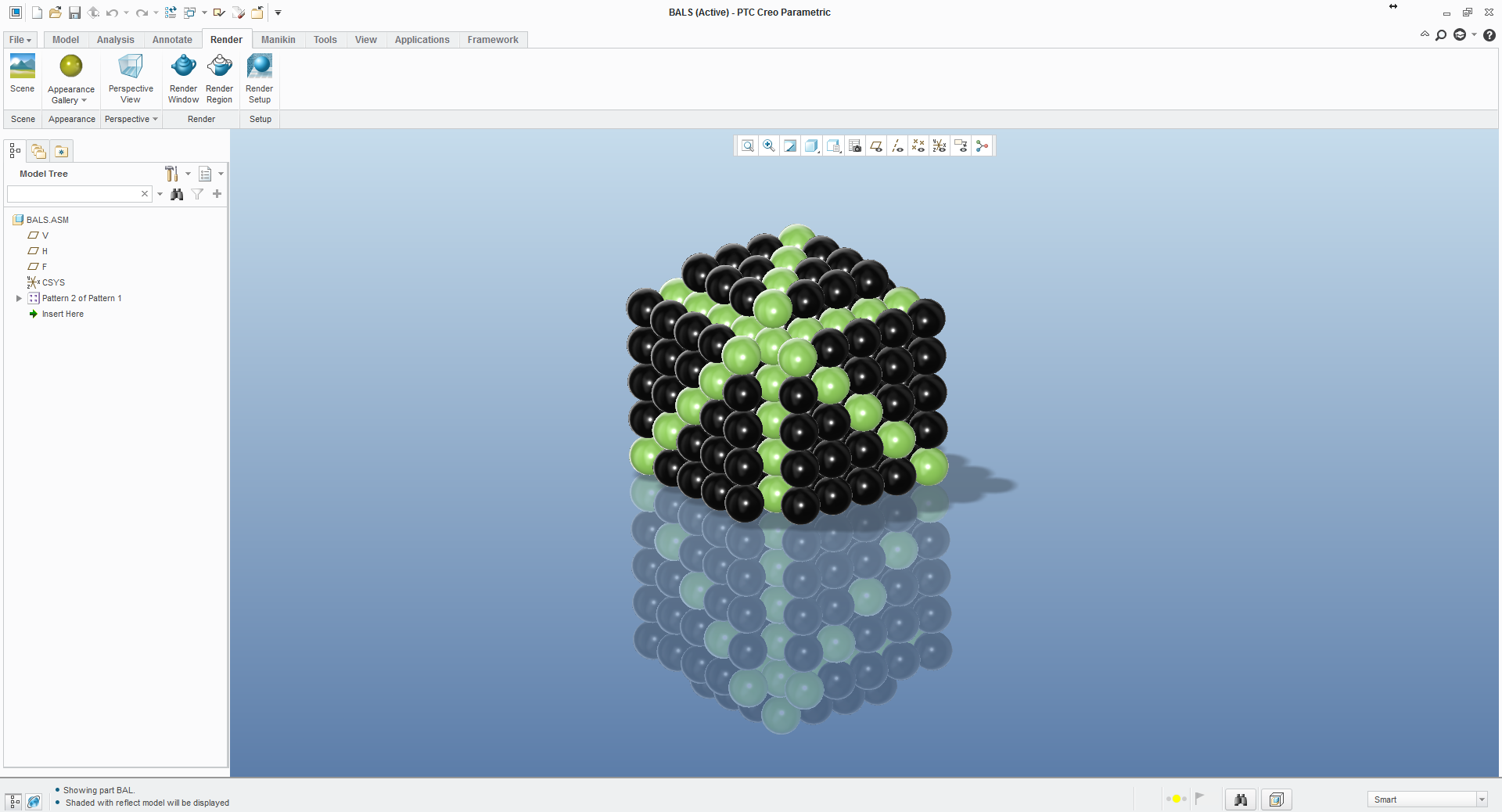
Task: Click the Help question mark button
Action: 1489,35
